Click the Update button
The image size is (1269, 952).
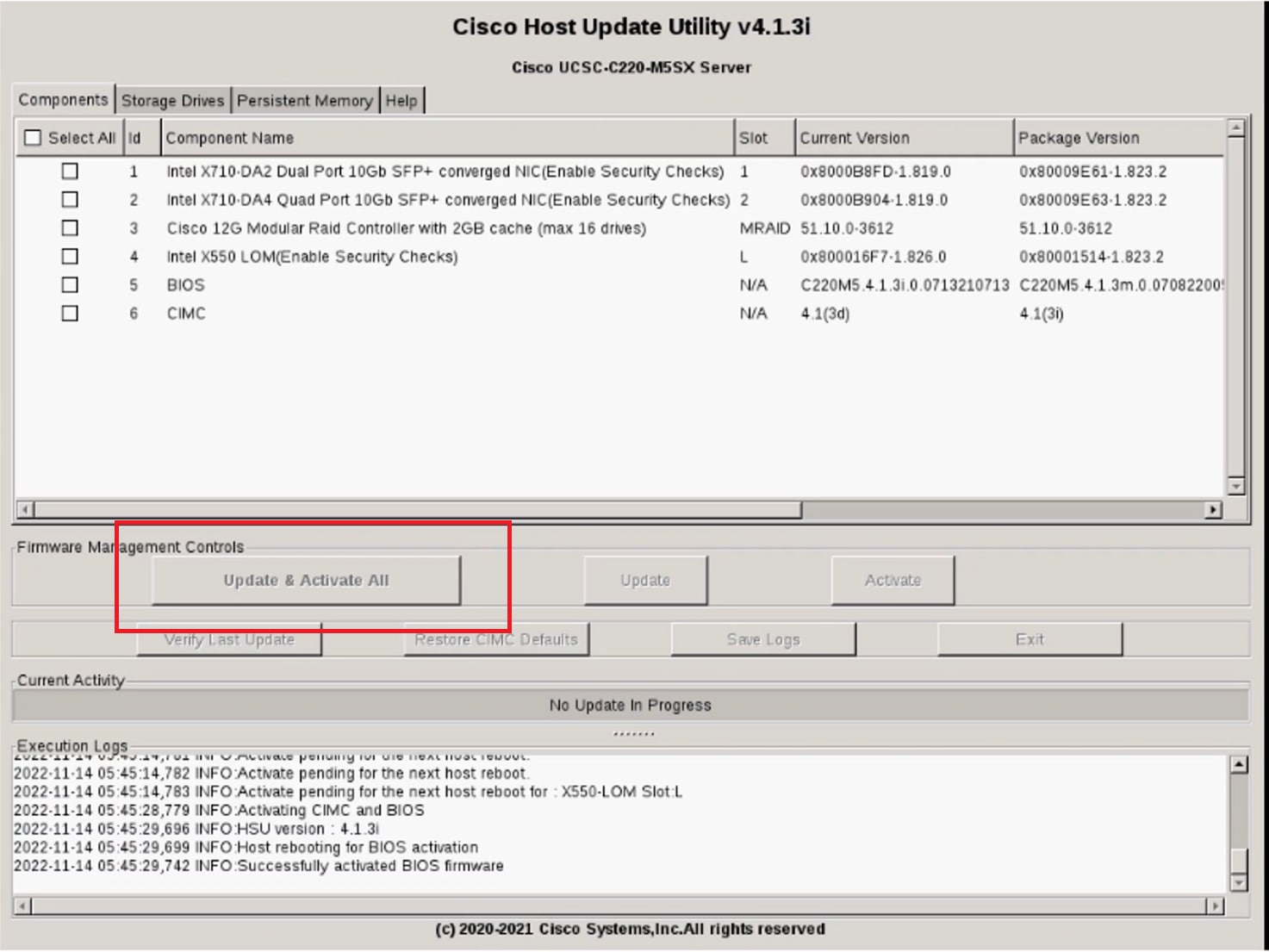click(x=645, y=580)
